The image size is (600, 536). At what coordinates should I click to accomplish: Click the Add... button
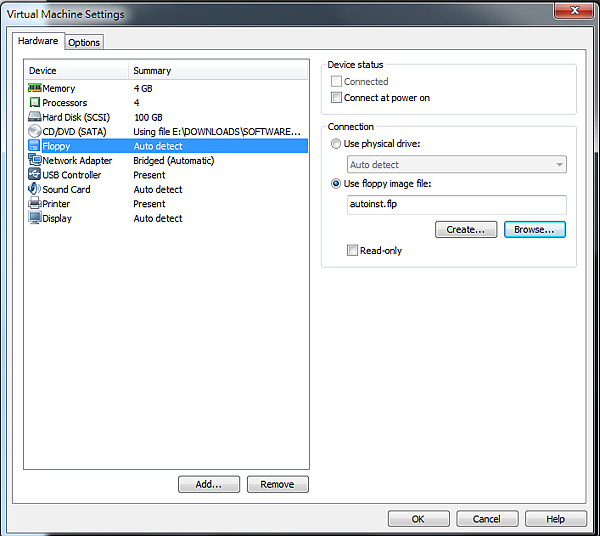click(209, 484)
